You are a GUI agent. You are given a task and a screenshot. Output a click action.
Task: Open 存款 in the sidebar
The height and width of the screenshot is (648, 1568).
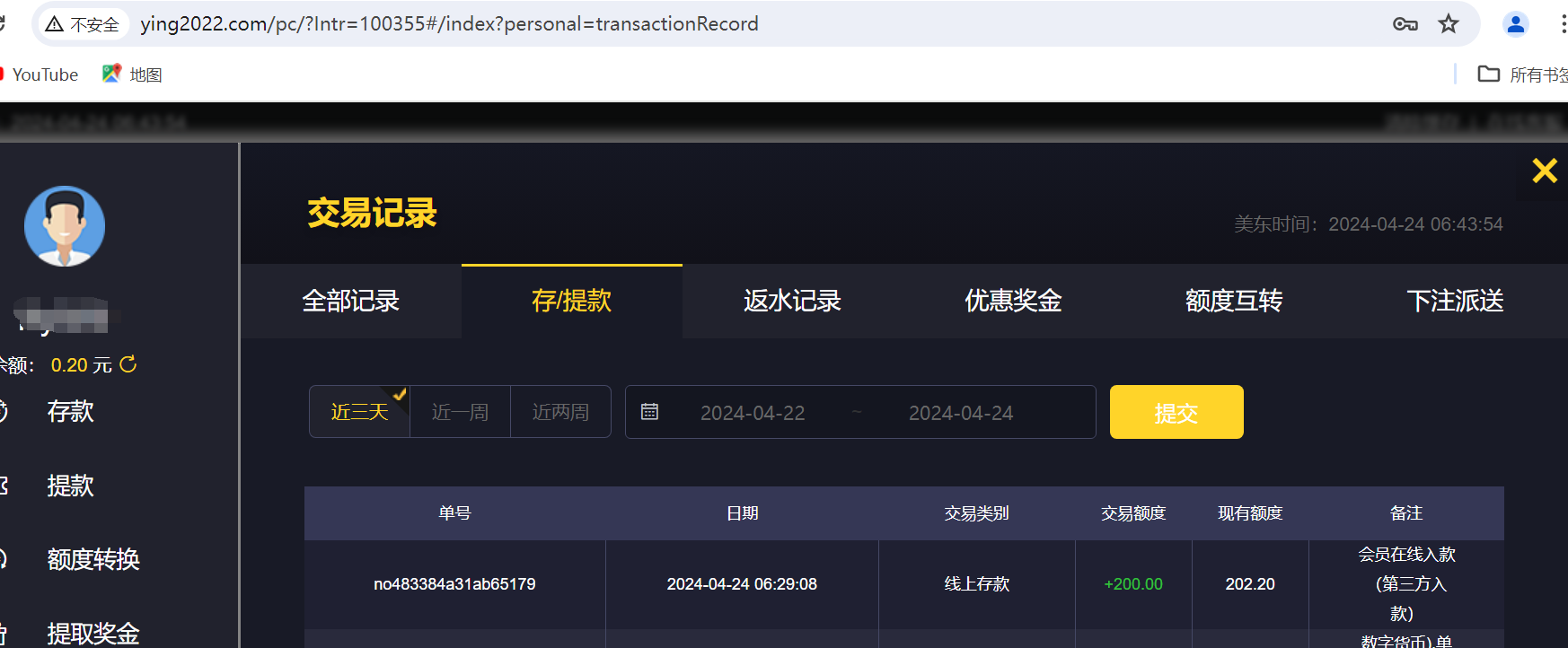[x=70, y=411]
